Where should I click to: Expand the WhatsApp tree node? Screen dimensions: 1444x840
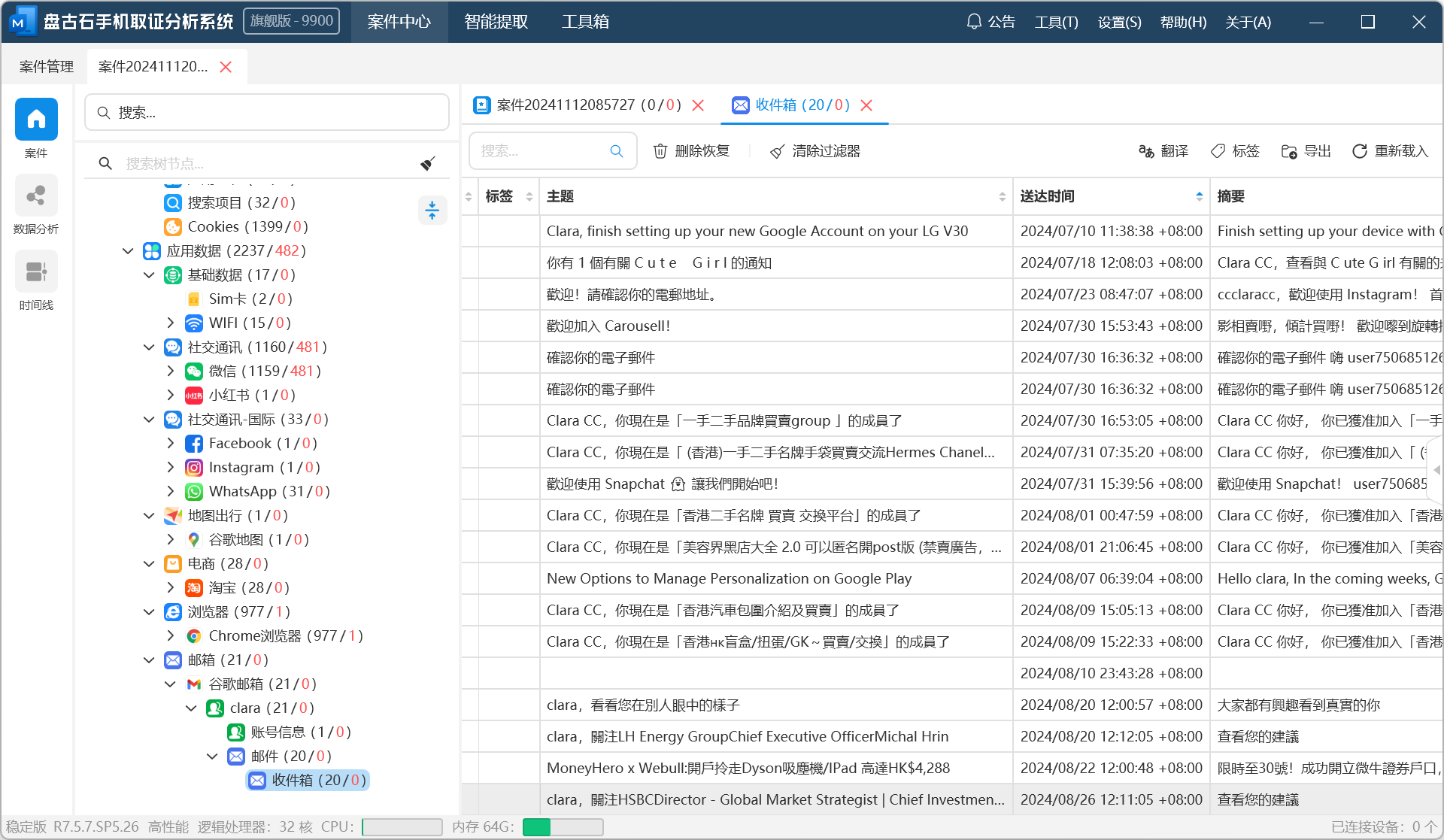170,491
